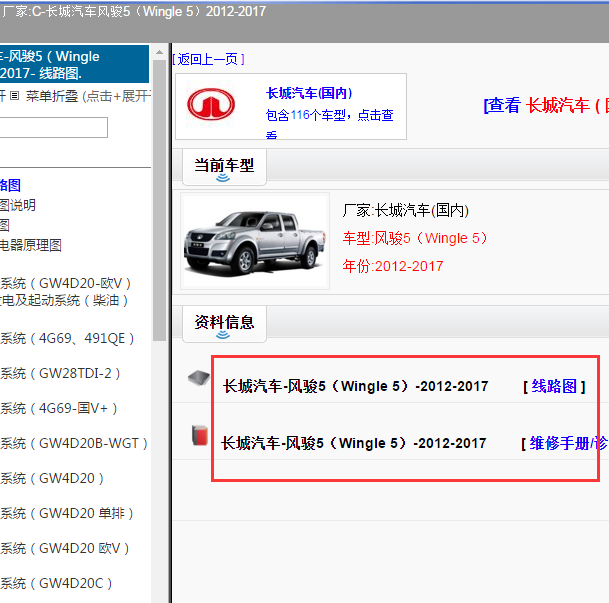609x603 pixels.
Task: Open 系统（4G69、491QE） sidebar item
Action: pyautogui.click(x=67, y=338)
